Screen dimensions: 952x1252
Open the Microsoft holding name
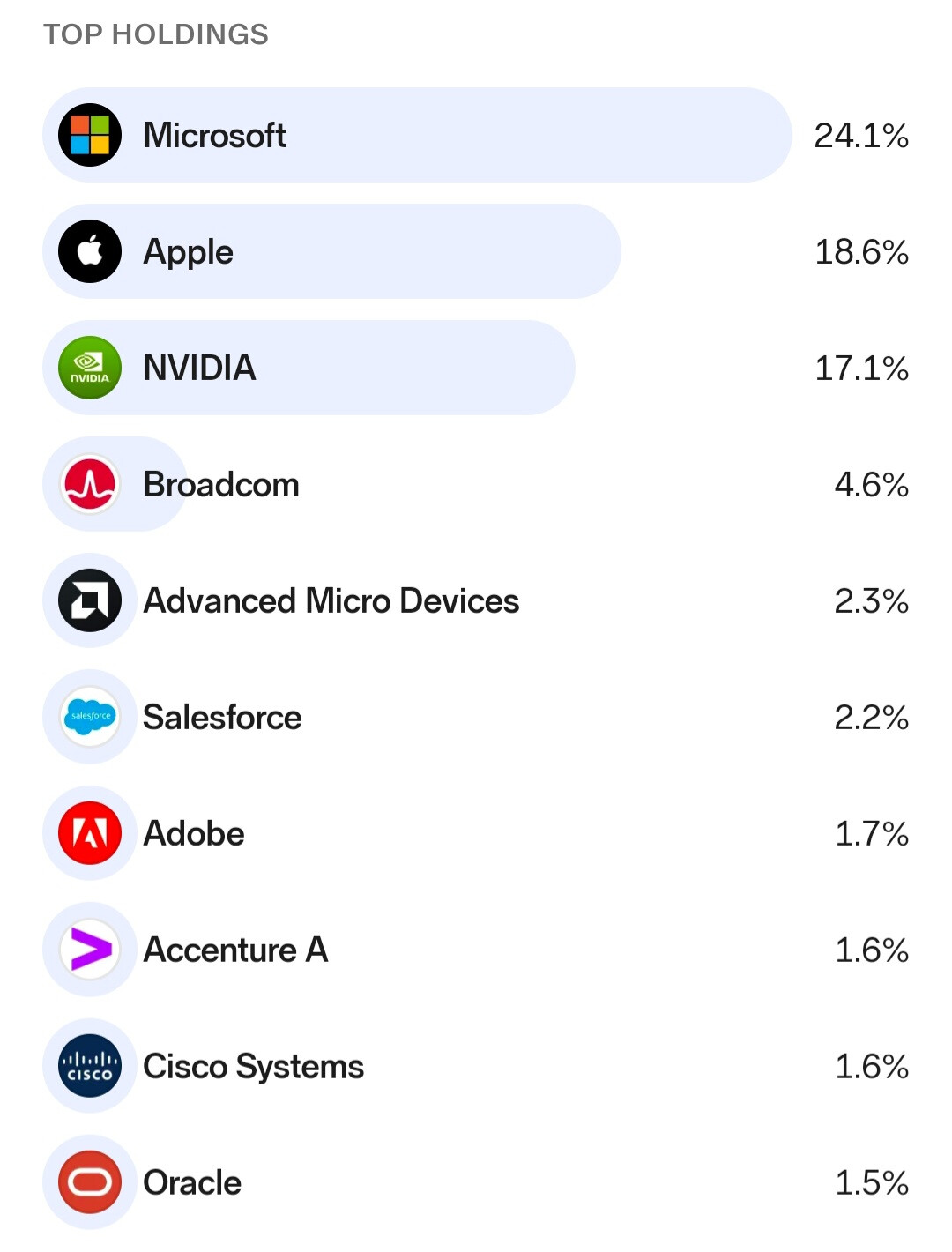tap(214, 136)
